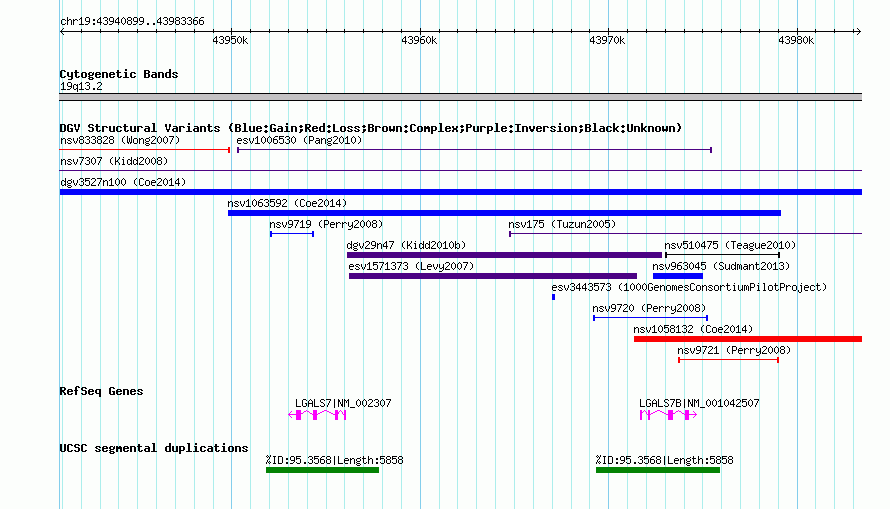
Task: Click the chr19:43940899..43983366 coordinate label
Action: pos(132,21)
